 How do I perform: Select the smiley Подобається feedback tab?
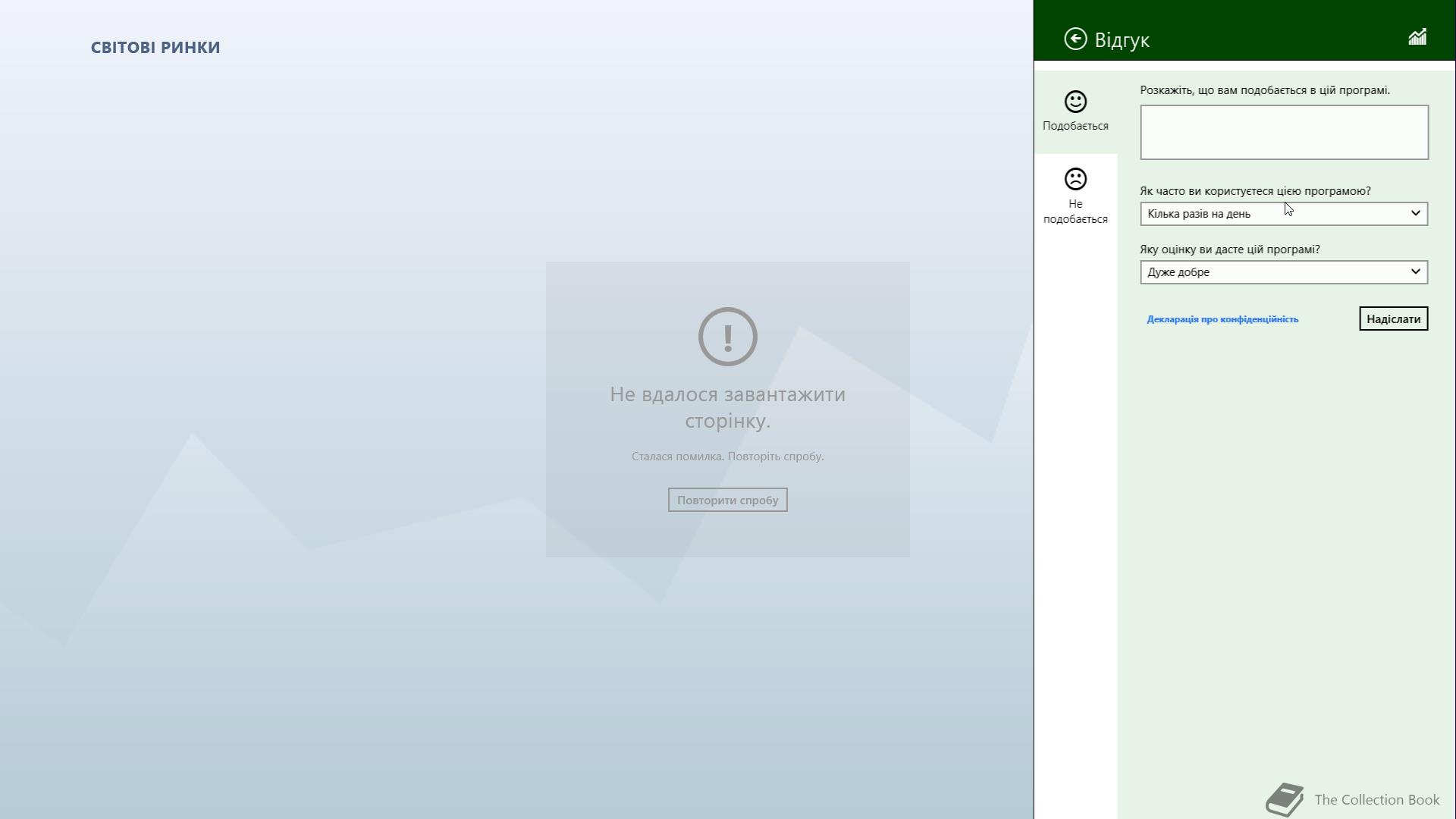(1075, 112)
